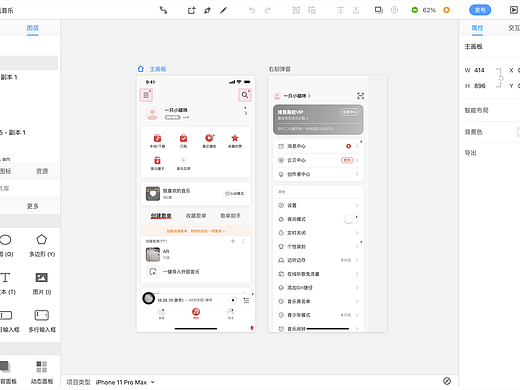This screenshot has width=520, height=390.
Task: Click the AR playlist cover thumbnail
Action: point(153,254)
